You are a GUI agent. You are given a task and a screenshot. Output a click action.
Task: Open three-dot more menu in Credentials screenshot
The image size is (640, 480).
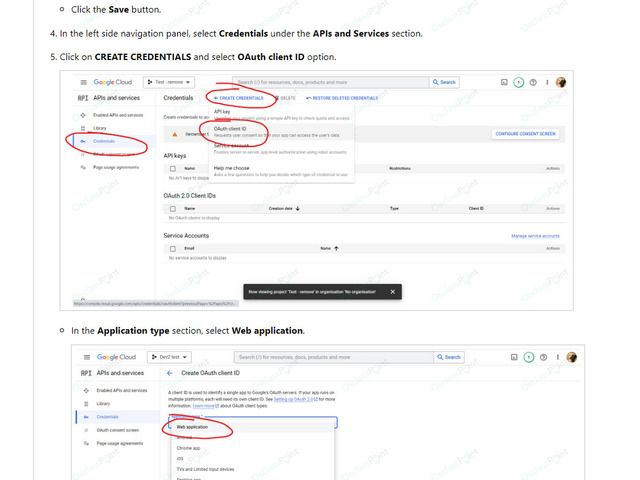(547, 82)
